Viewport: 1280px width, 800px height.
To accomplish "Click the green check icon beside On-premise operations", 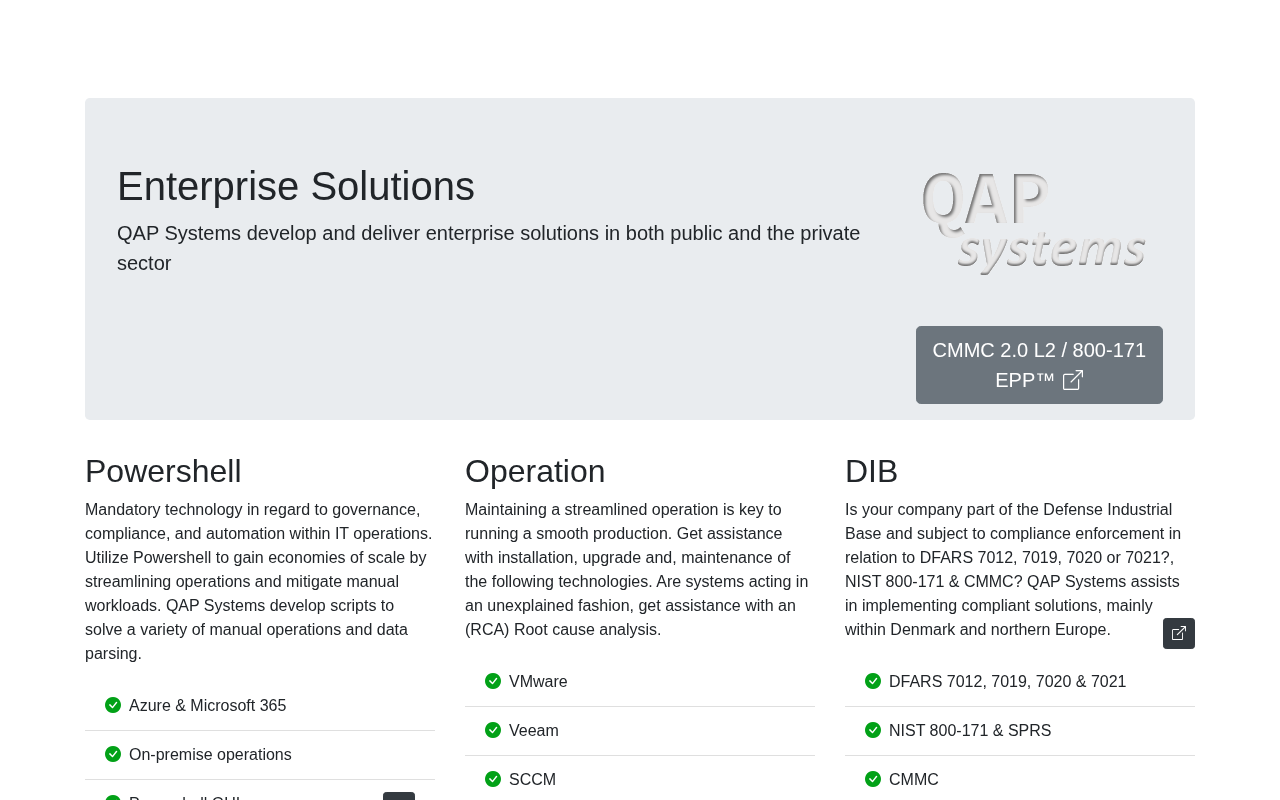I will (x=113, y=754).
